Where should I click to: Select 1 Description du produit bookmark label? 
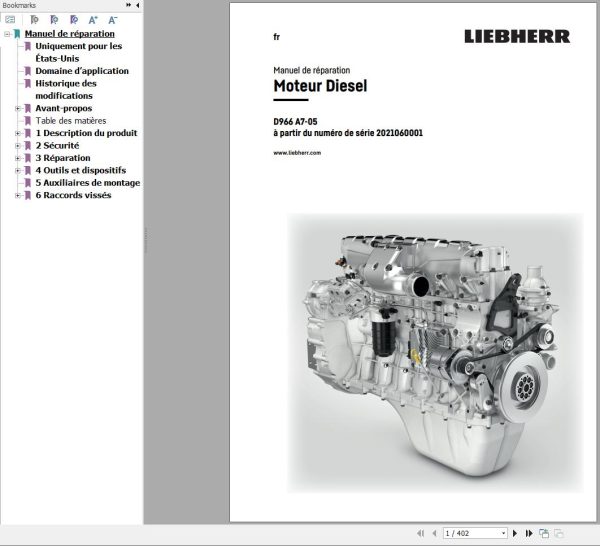click(x=86, y=133)
